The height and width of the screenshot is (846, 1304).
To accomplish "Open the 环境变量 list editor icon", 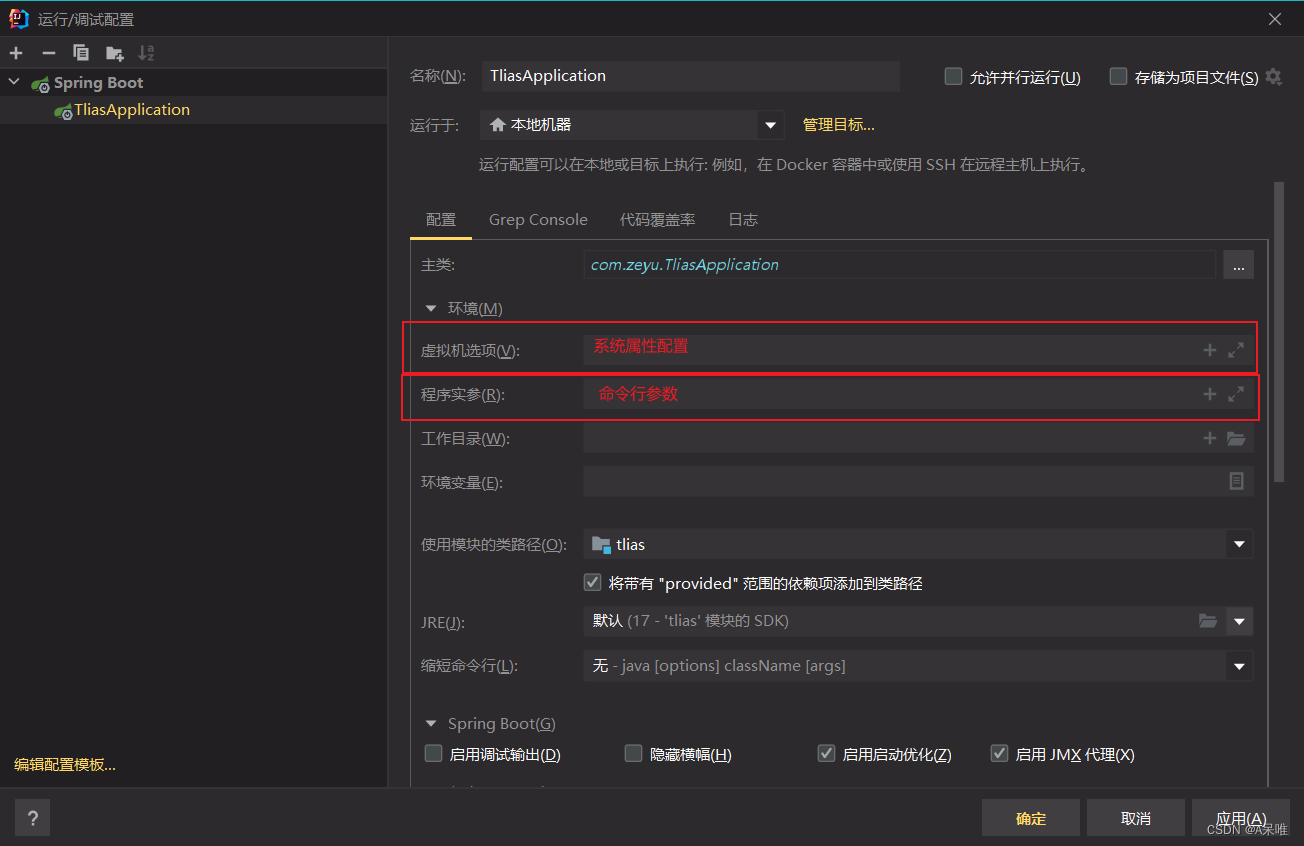I will [x=1236, y=481].
